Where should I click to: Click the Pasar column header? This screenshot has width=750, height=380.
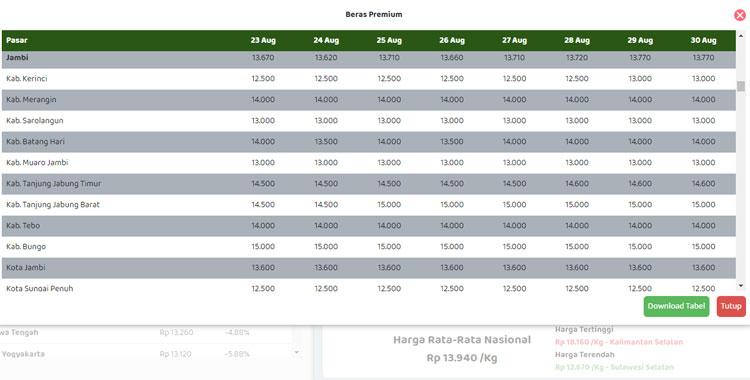pyautogui.click(x=17, y=40)
